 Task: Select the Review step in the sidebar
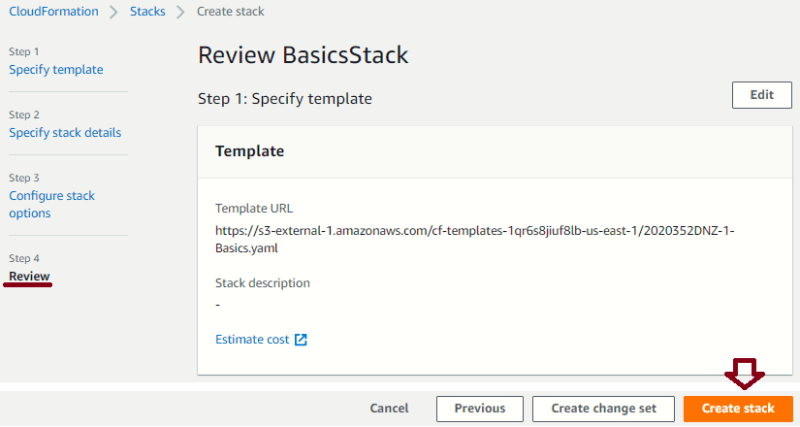29,276
